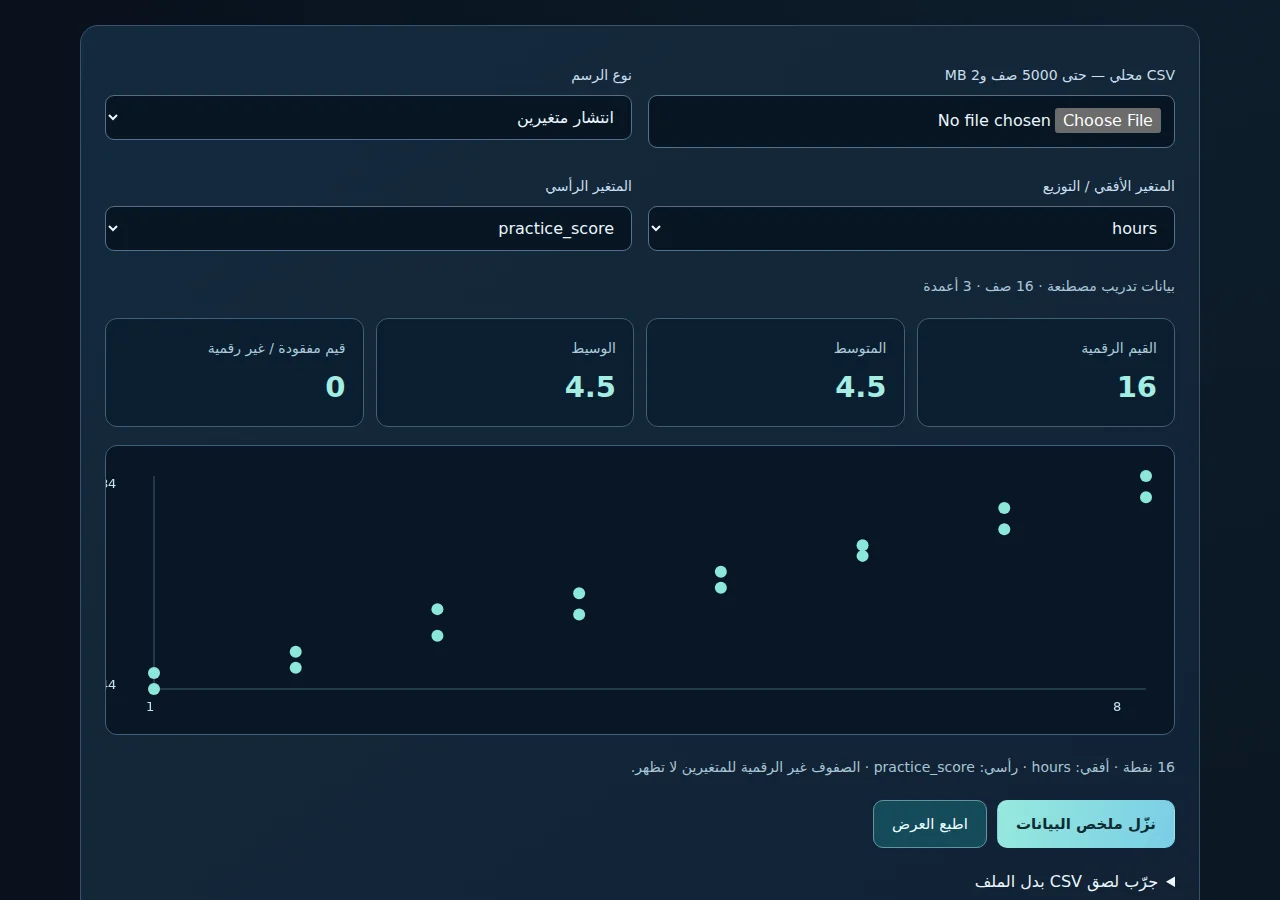The height and width of the screenshot is (900, 1280).
Task: Expand the paste CSV section (جرّب لصق CSV)
Action: click(x=1075, y=882)
